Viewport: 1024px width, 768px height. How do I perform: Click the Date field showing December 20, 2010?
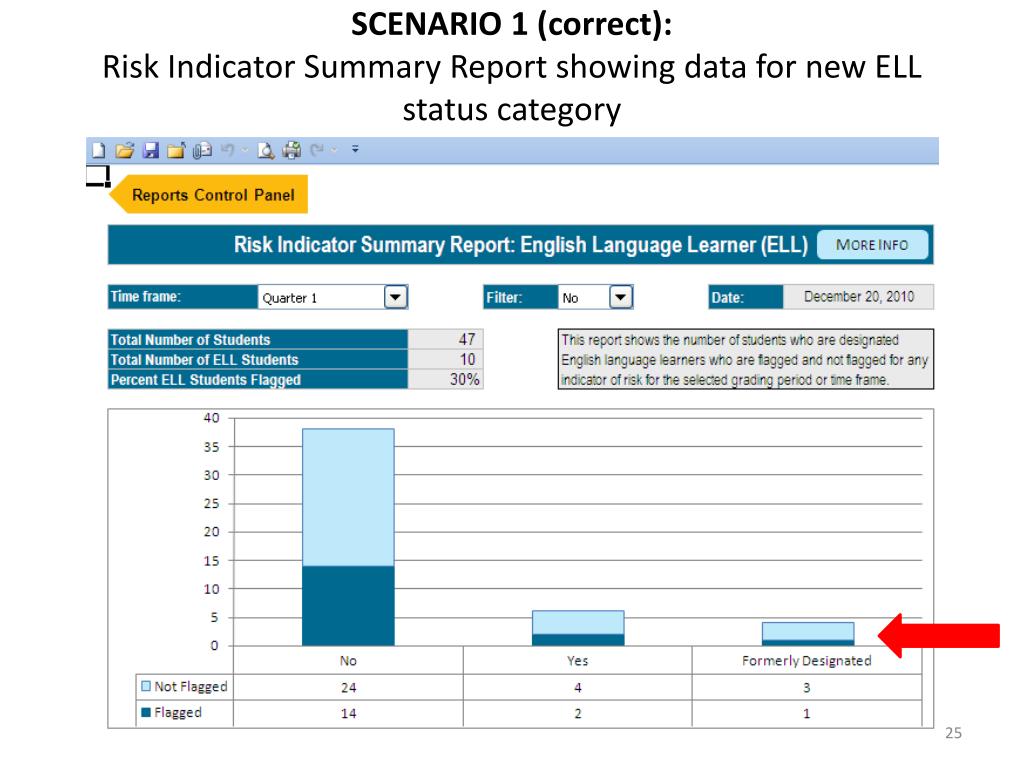click(858, 297)
